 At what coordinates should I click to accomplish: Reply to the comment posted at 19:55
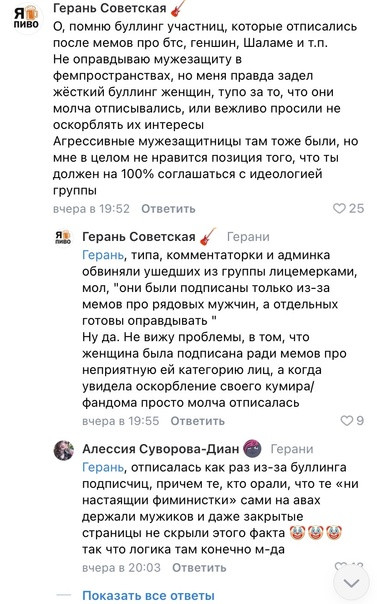[x=198, y=421]
